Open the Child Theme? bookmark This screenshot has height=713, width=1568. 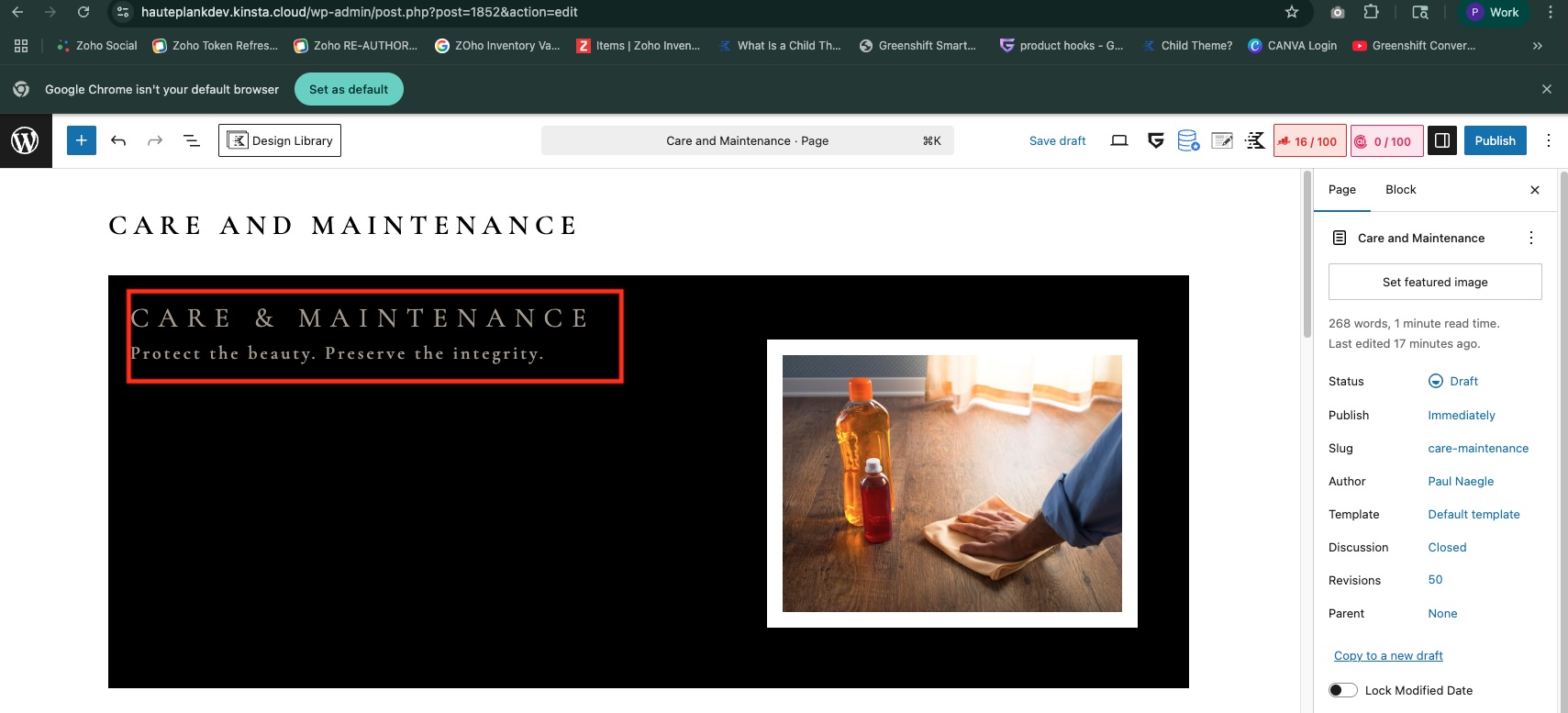(x=1187, y=45)
